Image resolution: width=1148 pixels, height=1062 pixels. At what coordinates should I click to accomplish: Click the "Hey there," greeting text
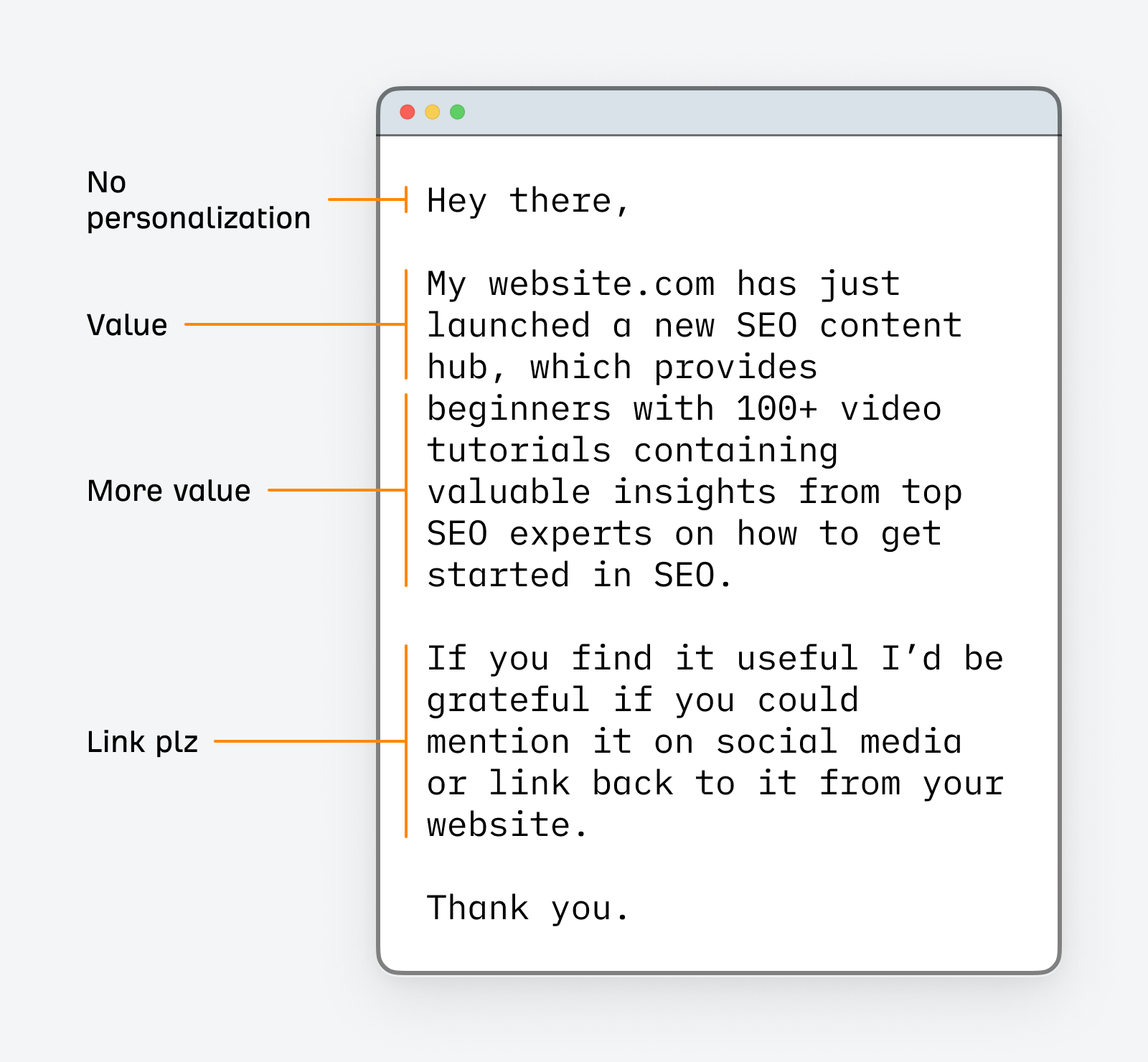(528, 200)
